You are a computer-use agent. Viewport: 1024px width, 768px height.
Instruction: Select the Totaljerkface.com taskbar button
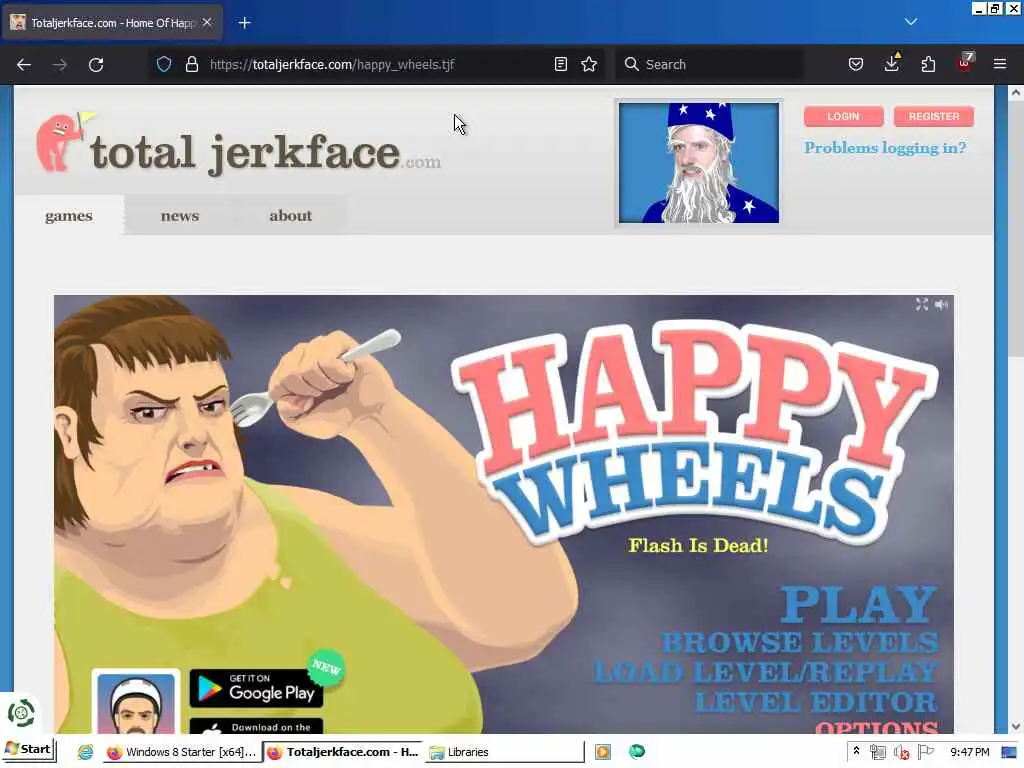click(x=343, y=752)
